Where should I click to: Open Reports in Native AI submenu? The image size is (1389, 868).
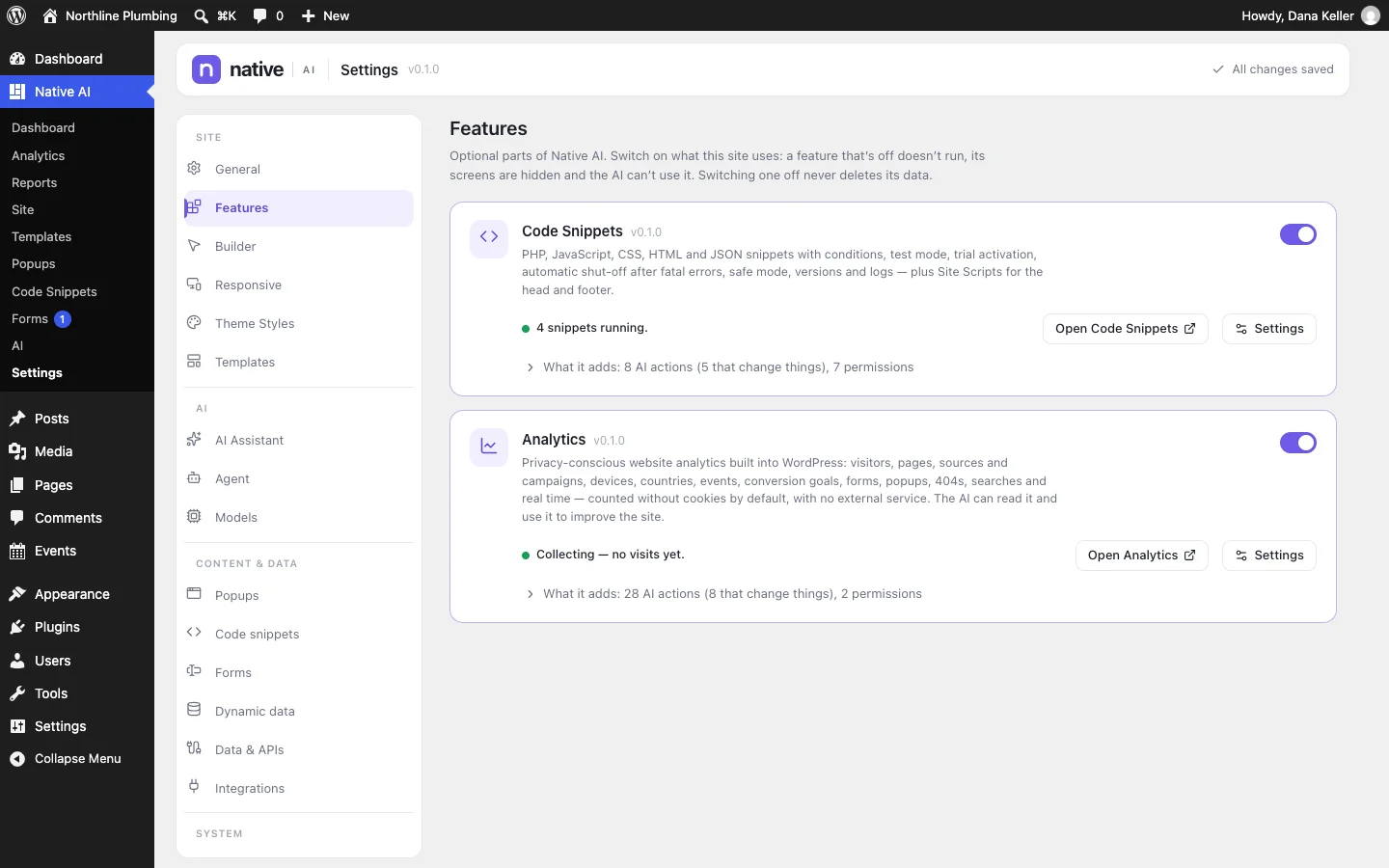[x=77, y=182]
